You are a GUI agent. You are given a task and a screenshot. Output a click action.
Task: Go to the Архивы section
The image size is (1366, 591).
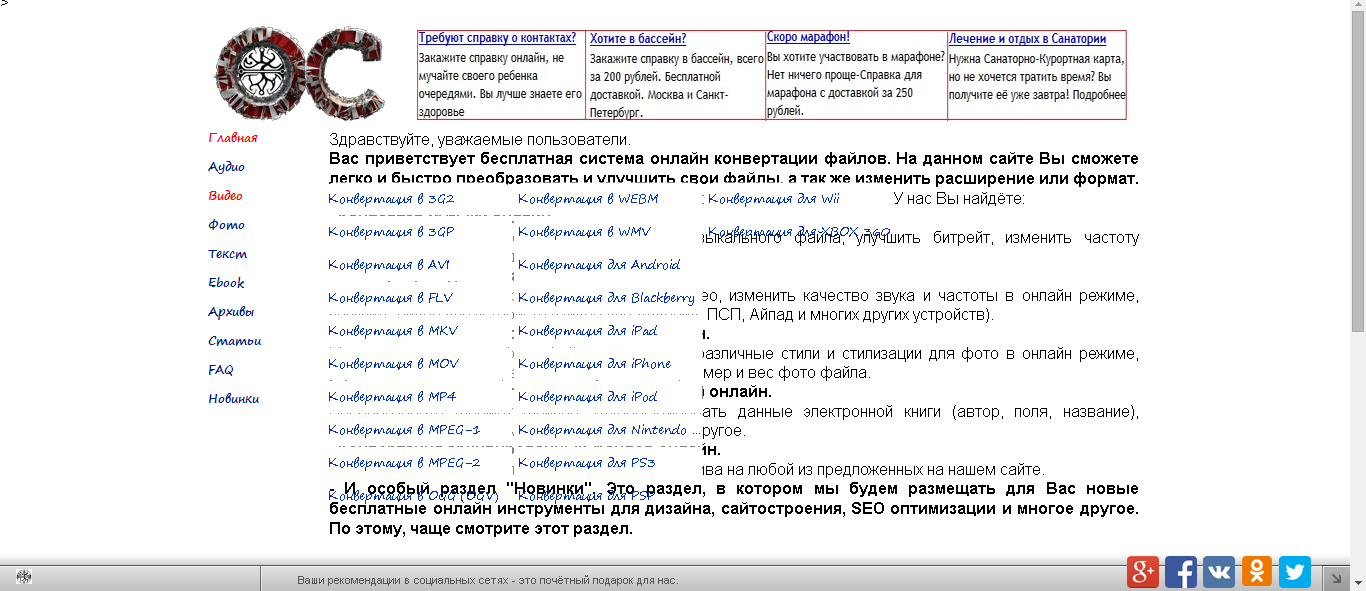click(231, 312)
